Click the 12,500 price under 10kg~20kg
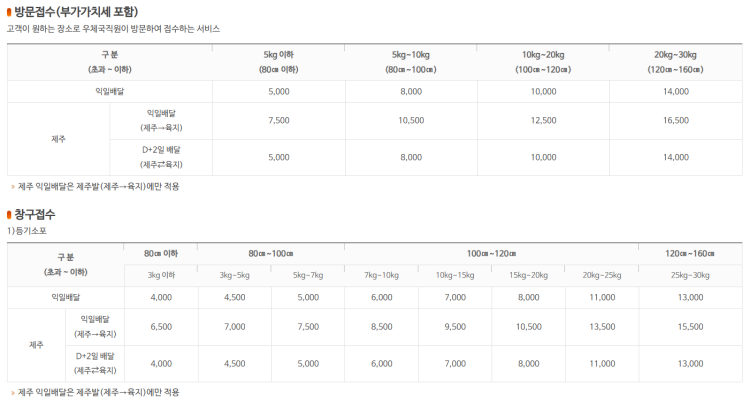Viewport: 750px width, 401px height. [x=543, y=121]
